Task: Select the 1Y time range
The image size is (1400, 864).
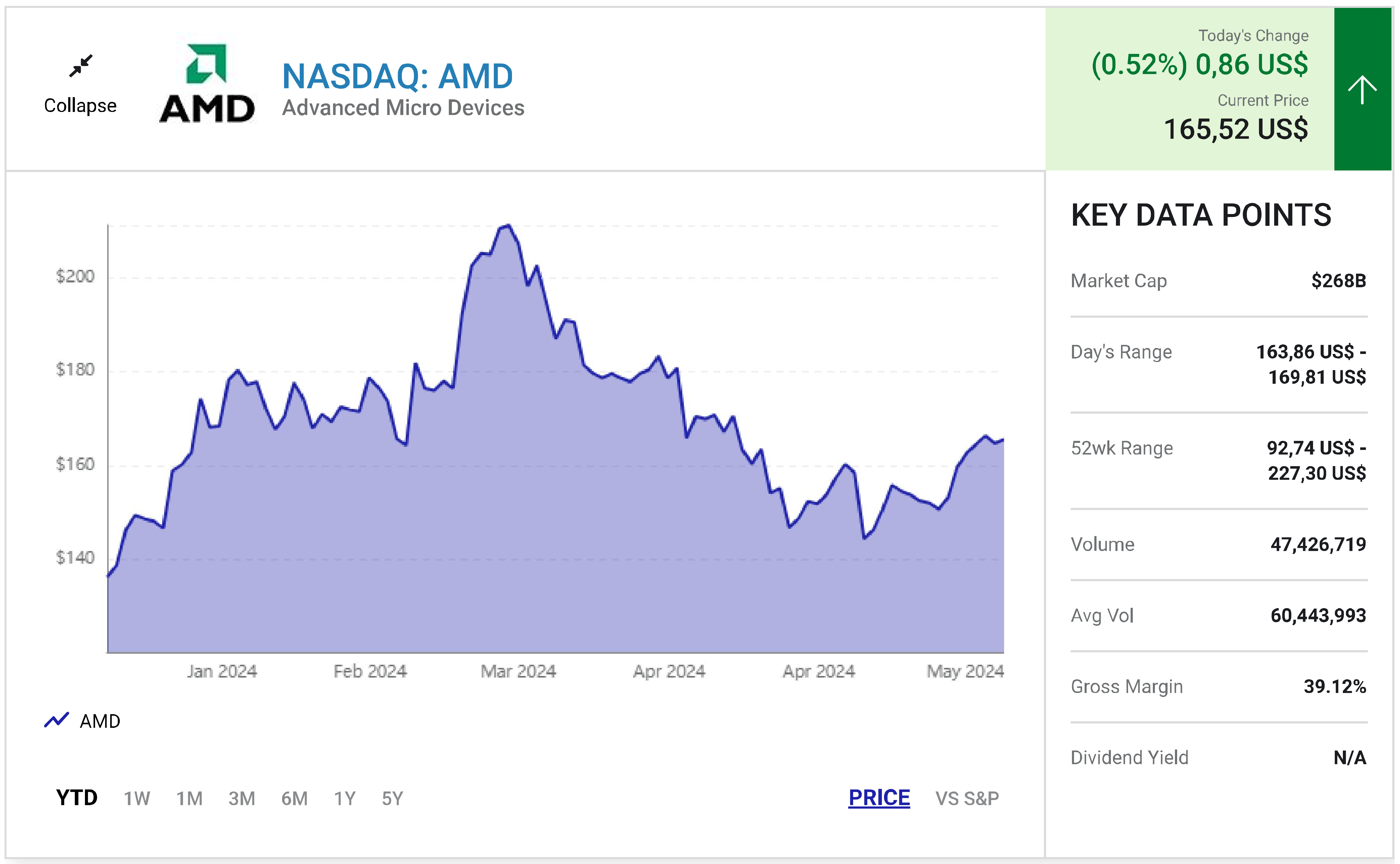Action: tap(344, 798)
